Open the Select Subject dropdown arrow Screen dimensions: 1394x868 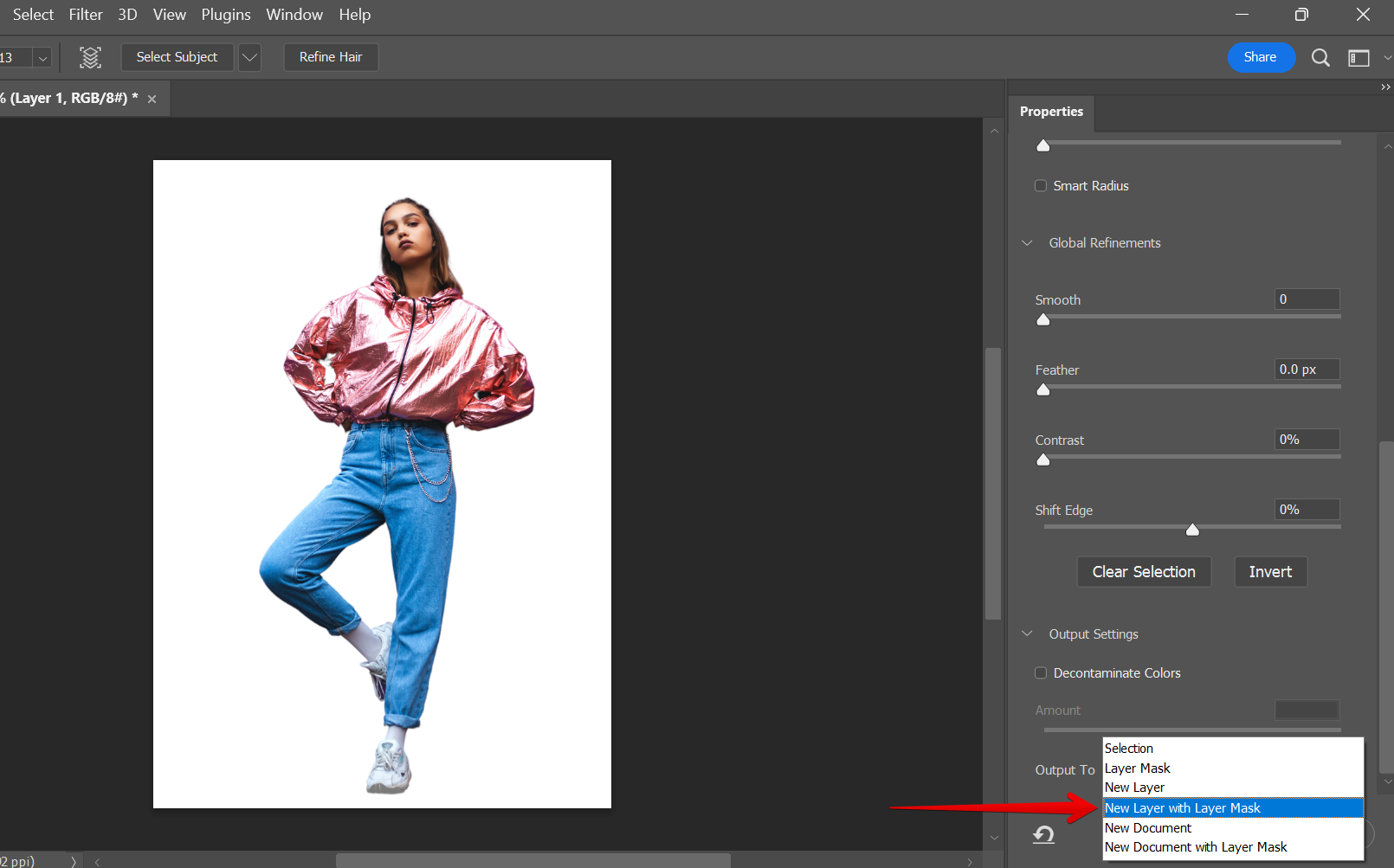point(249,58)
